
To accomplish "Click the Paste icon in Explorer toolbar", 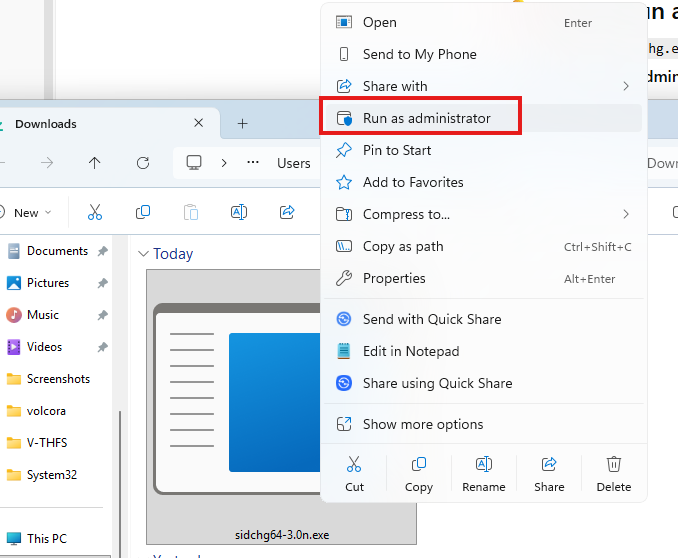I will tap(191, 212).
